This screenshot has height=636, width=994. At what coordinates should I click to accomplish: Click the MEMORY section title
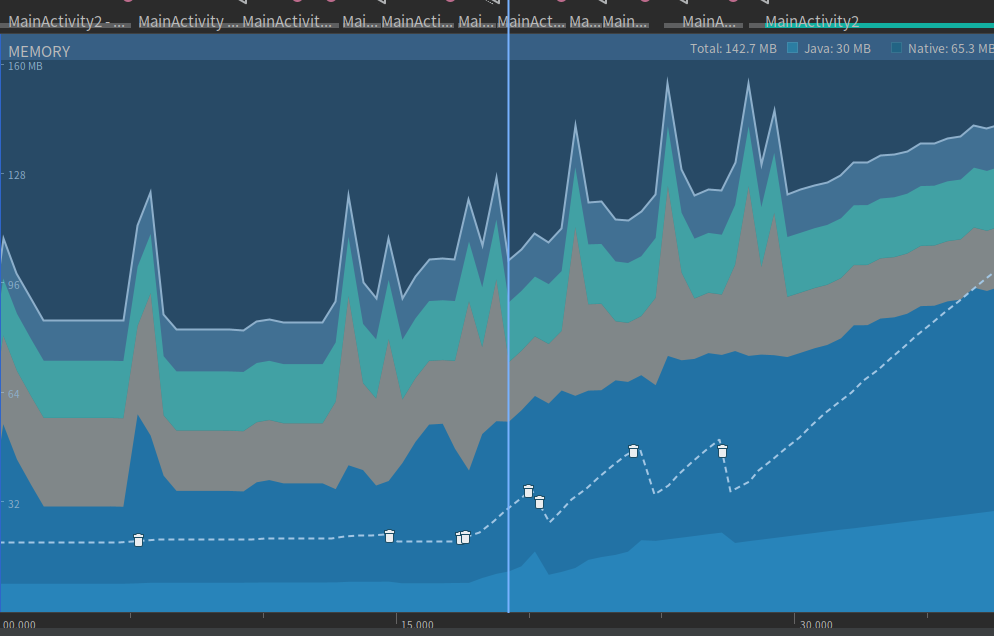click(39, 51)
